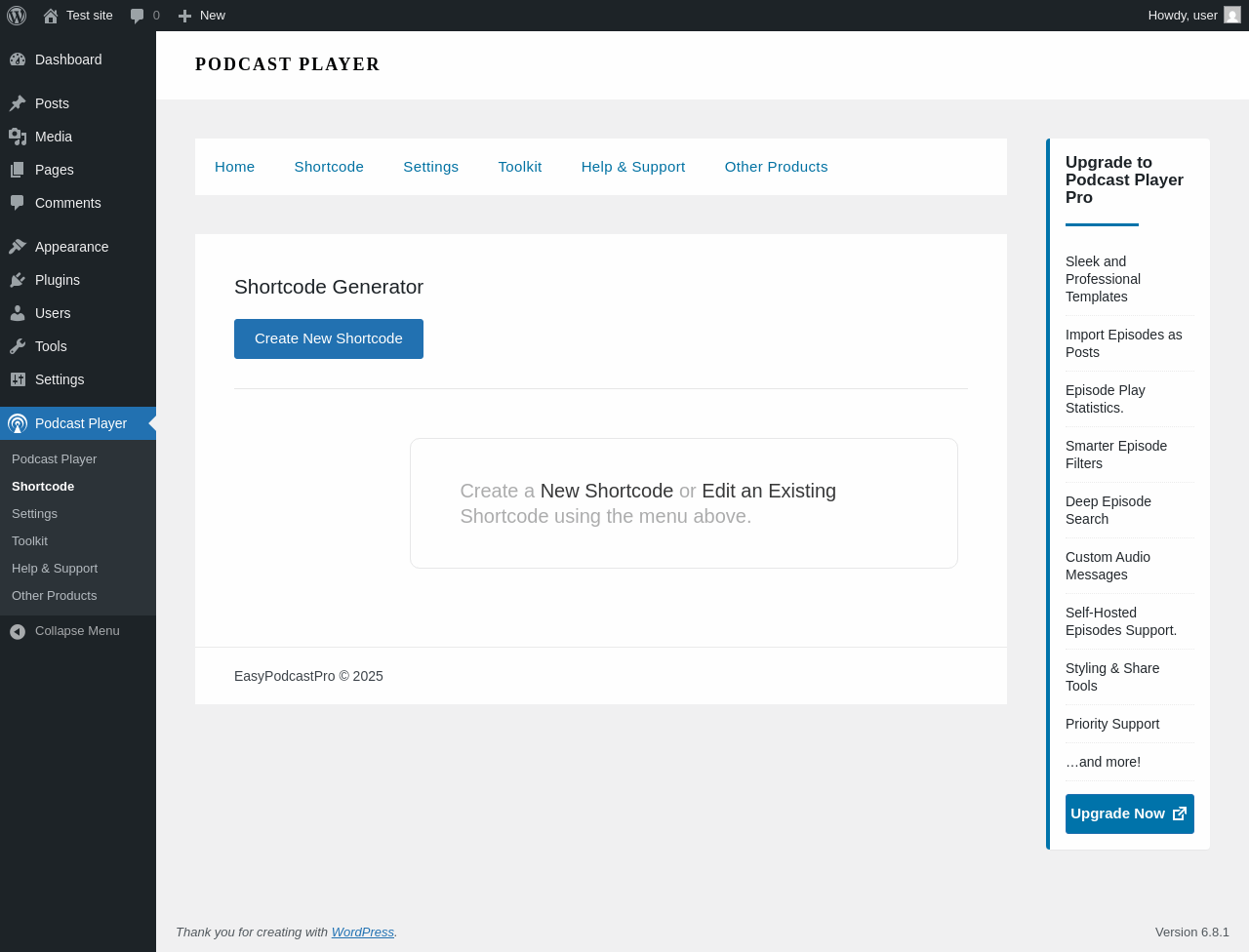Viewport: 1249px width, 952px height.
Task: Select the Podcast Player top-level menu item
Action: pos(78,423)
